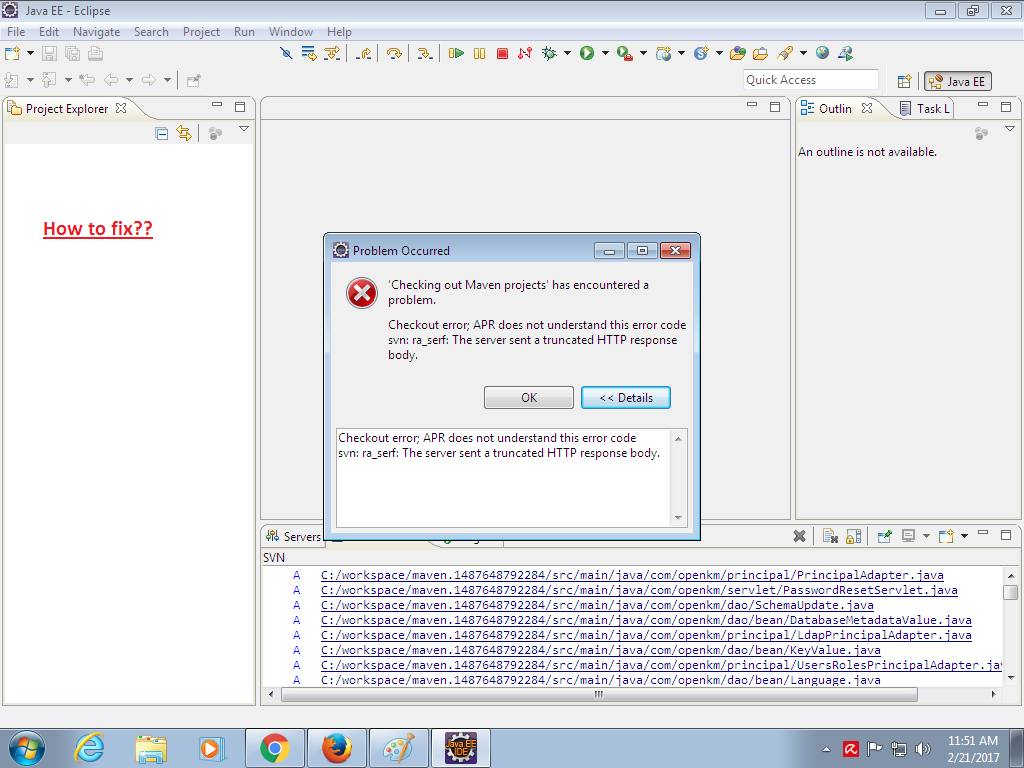
Task: Click the Print icon
Action: coord(94,52)
